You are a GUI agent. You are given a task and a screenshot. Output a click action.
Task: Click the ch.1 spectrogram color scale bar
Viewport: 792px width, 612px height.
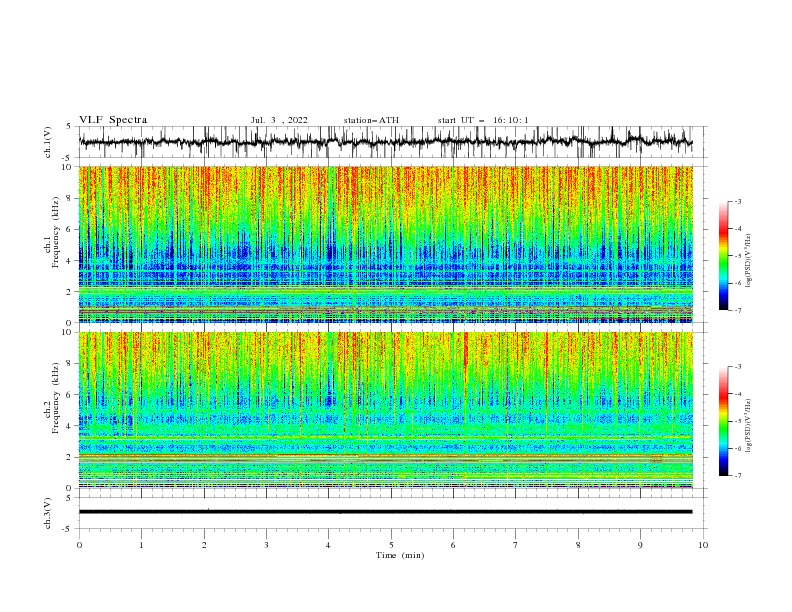click(x=723, y=256)
